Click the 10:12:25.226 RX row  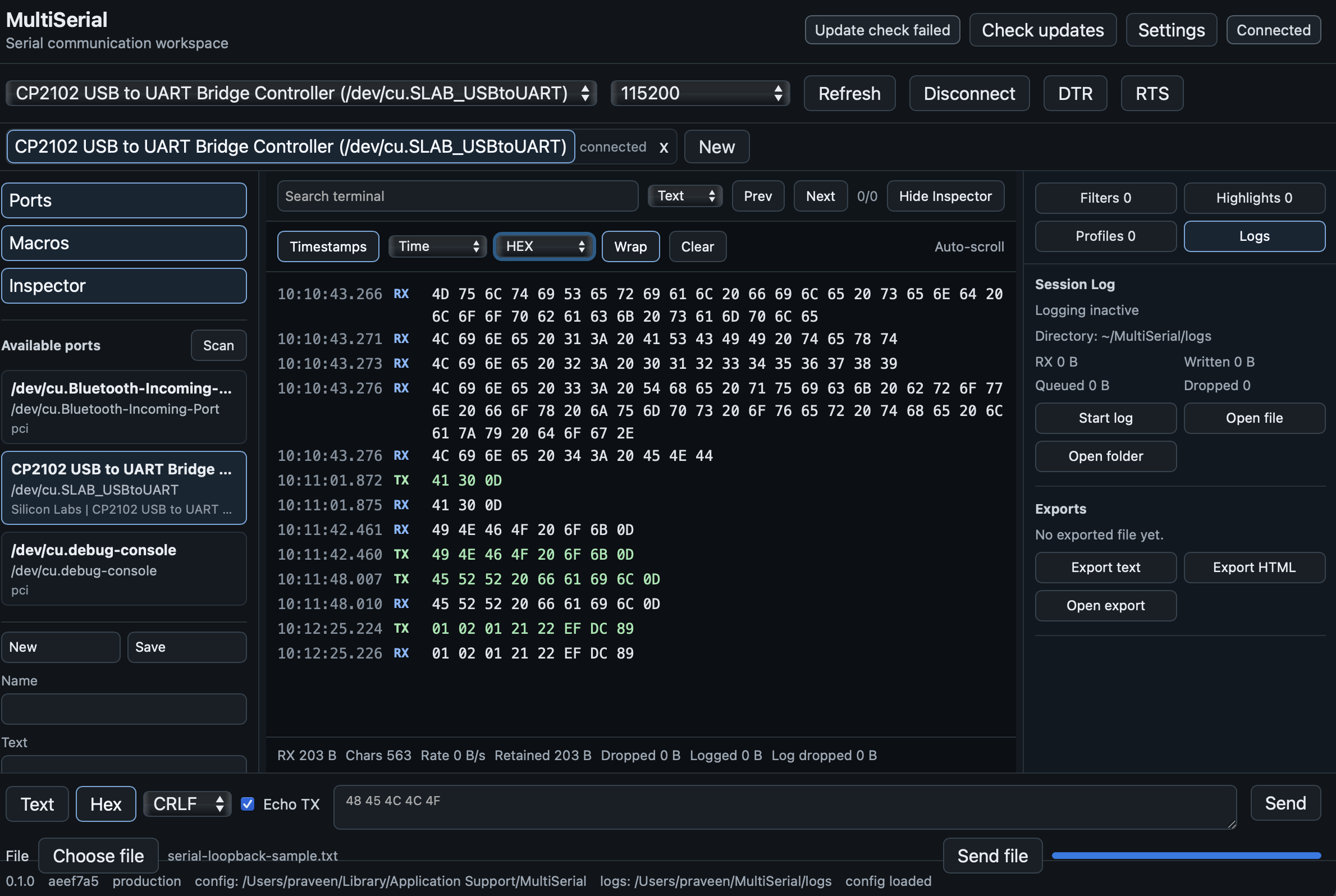[640, 653]
